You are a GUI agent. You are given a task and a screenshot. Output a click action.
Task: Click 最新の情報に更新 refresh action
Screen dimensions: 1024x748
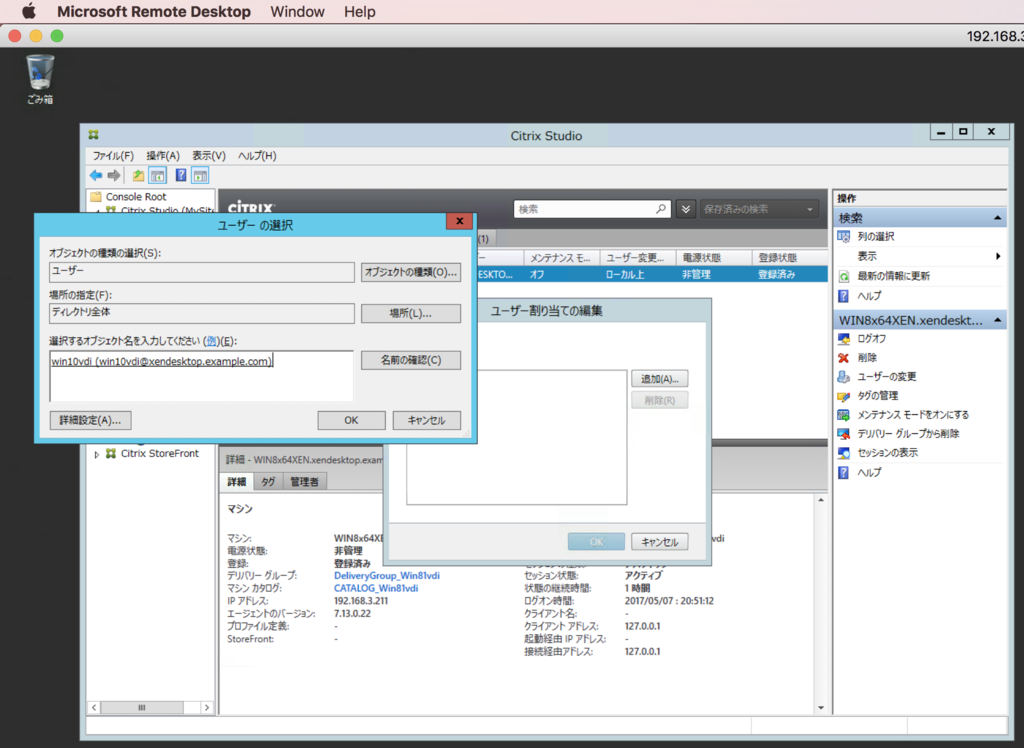(x=893, y=276)
